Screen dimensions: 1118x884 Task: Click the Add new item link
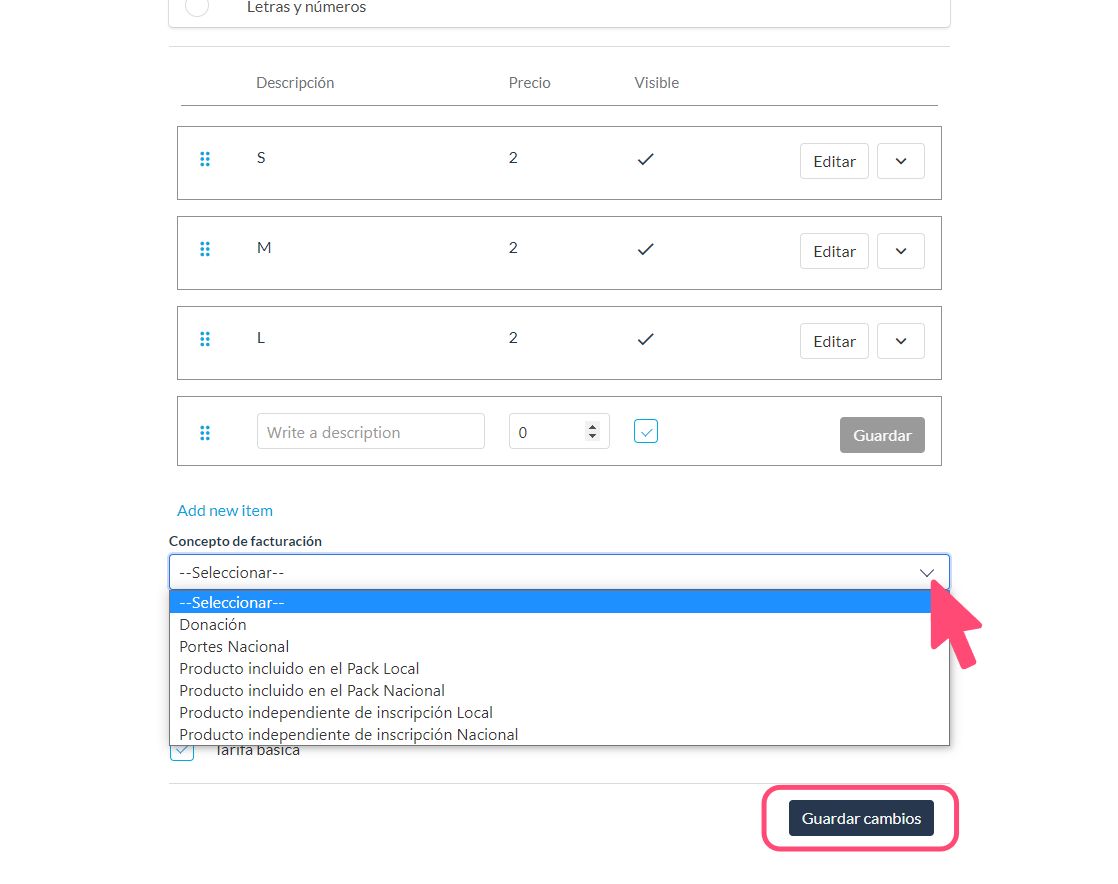click(x=225, y=511)
